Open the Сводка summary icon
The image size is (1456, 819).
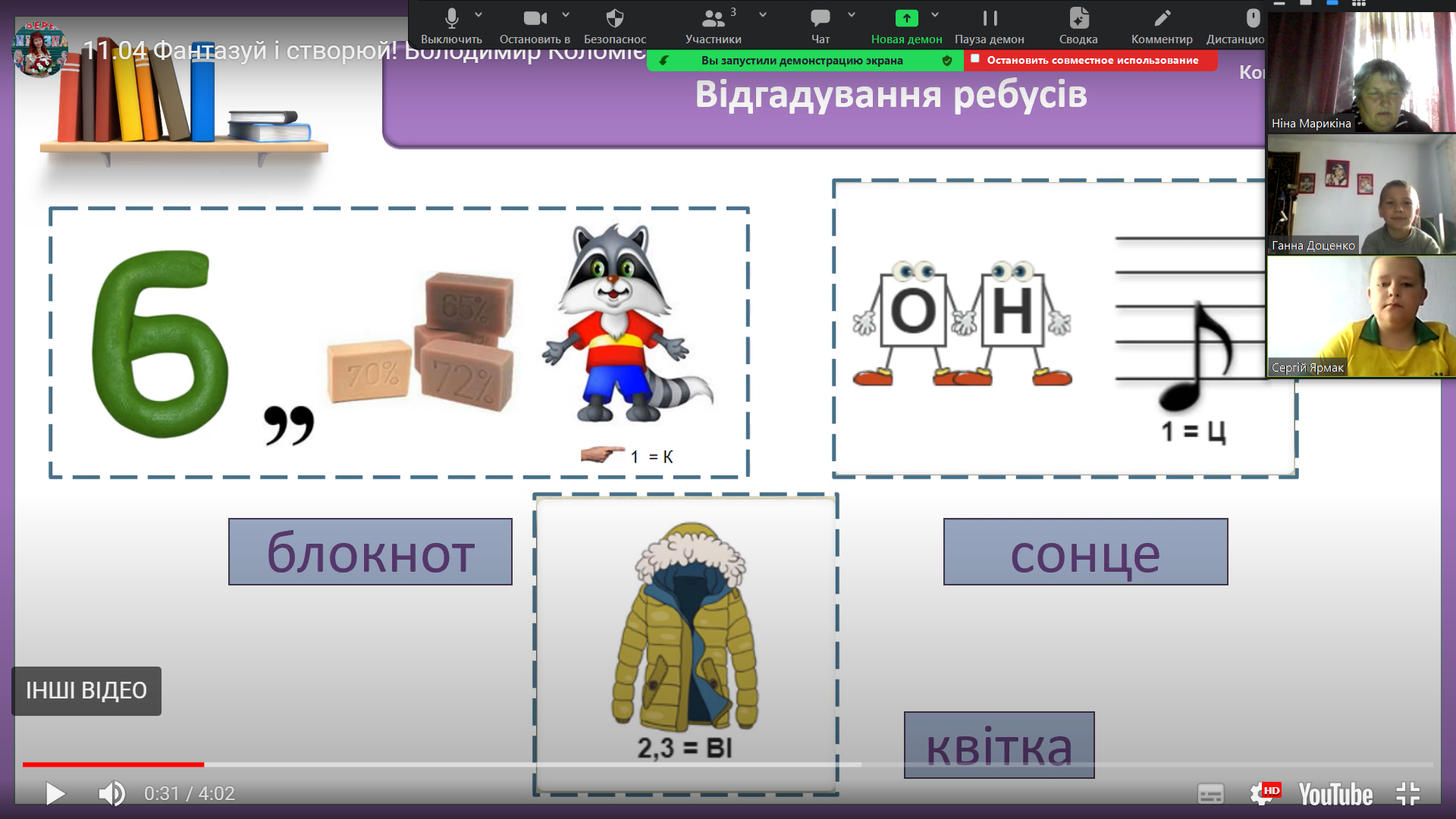coord(1079,18)
